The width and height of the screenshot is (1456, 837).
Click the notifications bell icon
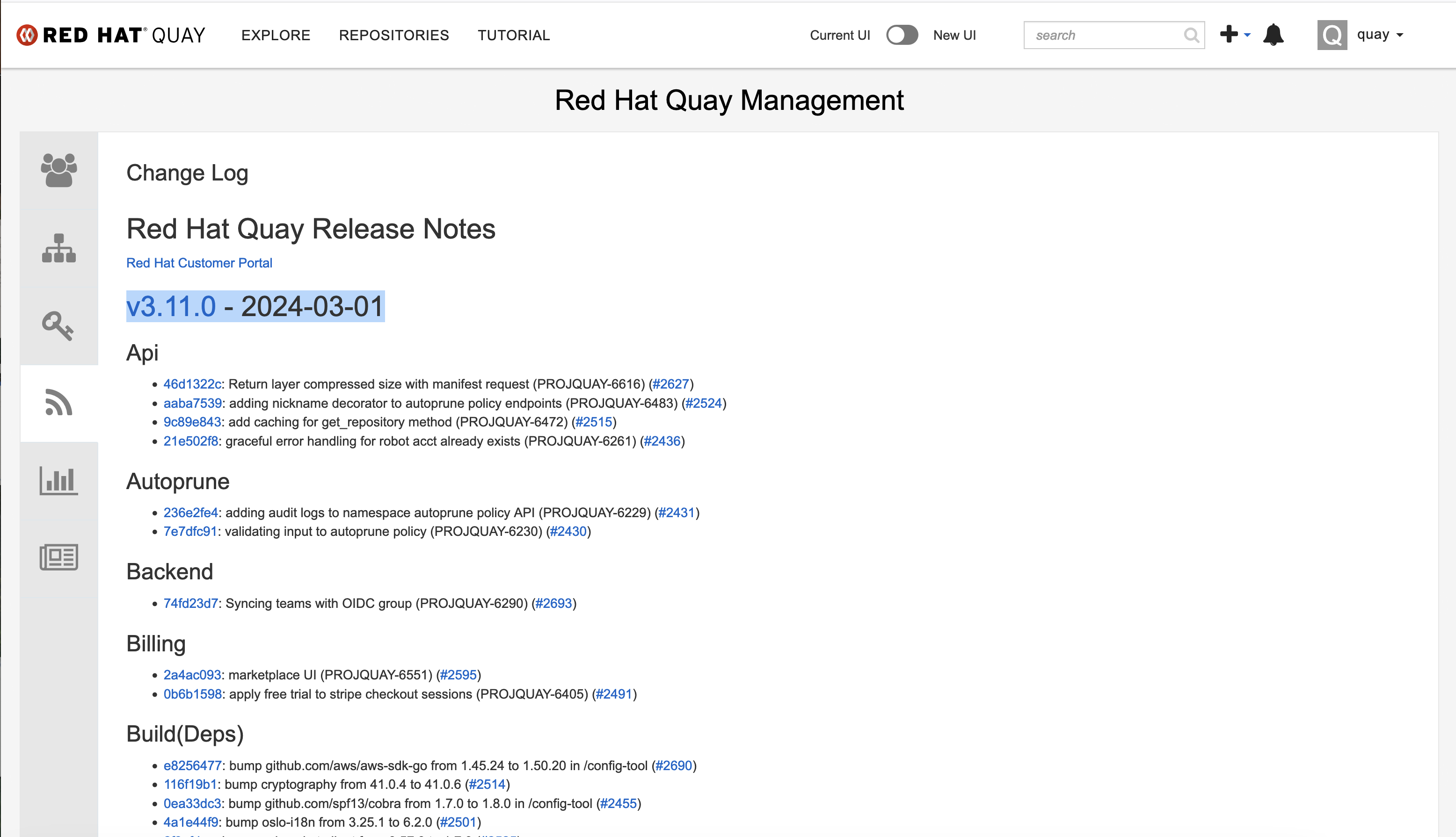tap(1273, 35)
